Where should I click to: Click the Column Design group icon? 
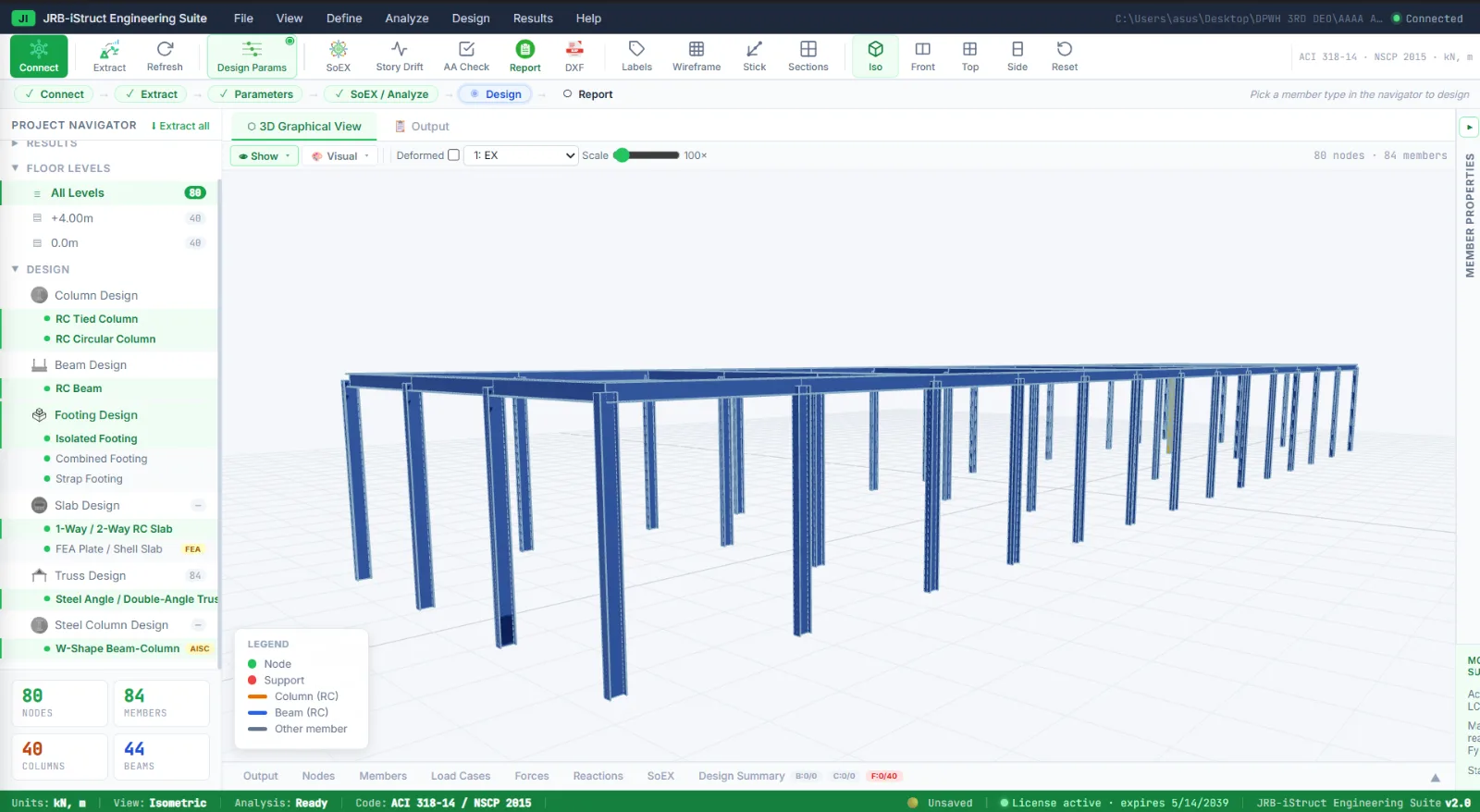[x=39, y=295]
